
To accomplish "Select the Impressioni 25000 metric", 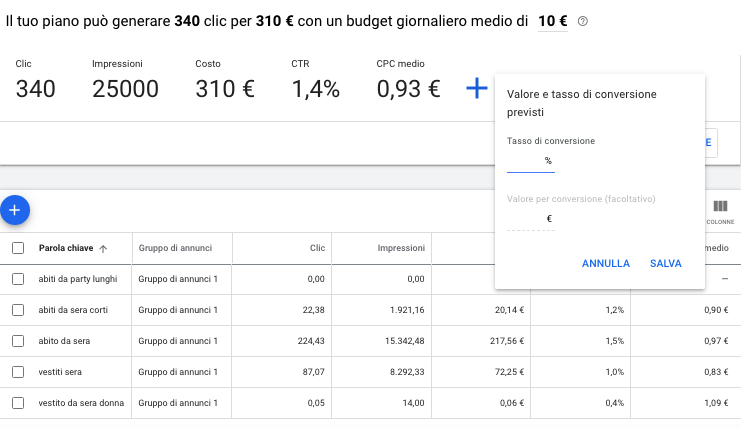I will (125, 80).
